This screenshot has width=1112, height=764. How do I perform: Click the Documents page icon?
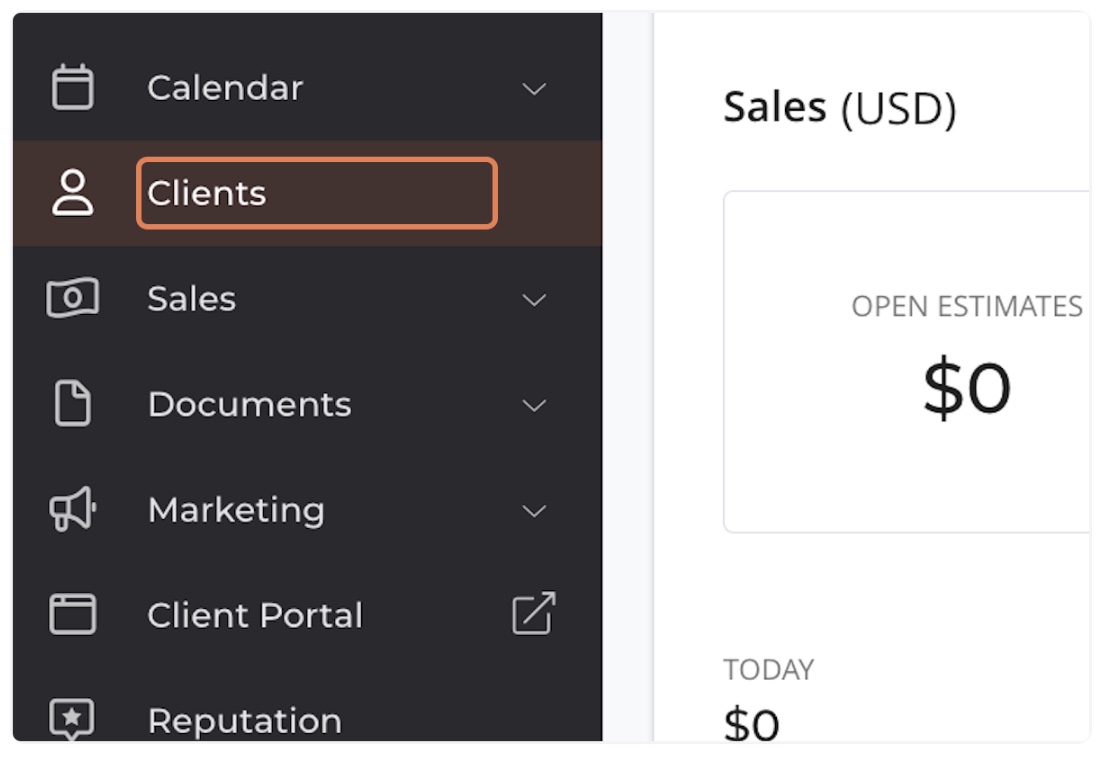click(x=72, y=403)
